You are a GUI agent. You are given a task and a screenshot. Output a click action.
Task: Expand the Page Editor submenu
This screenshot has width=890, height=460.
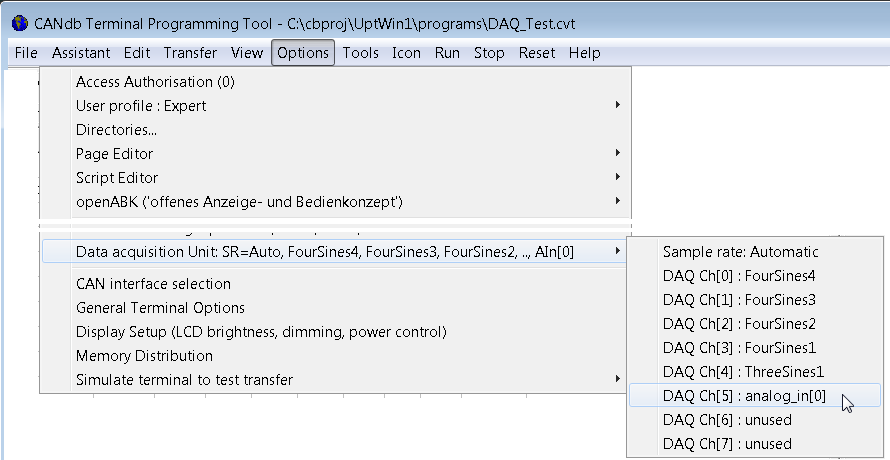pyautogui.click(x=115, y=154)
